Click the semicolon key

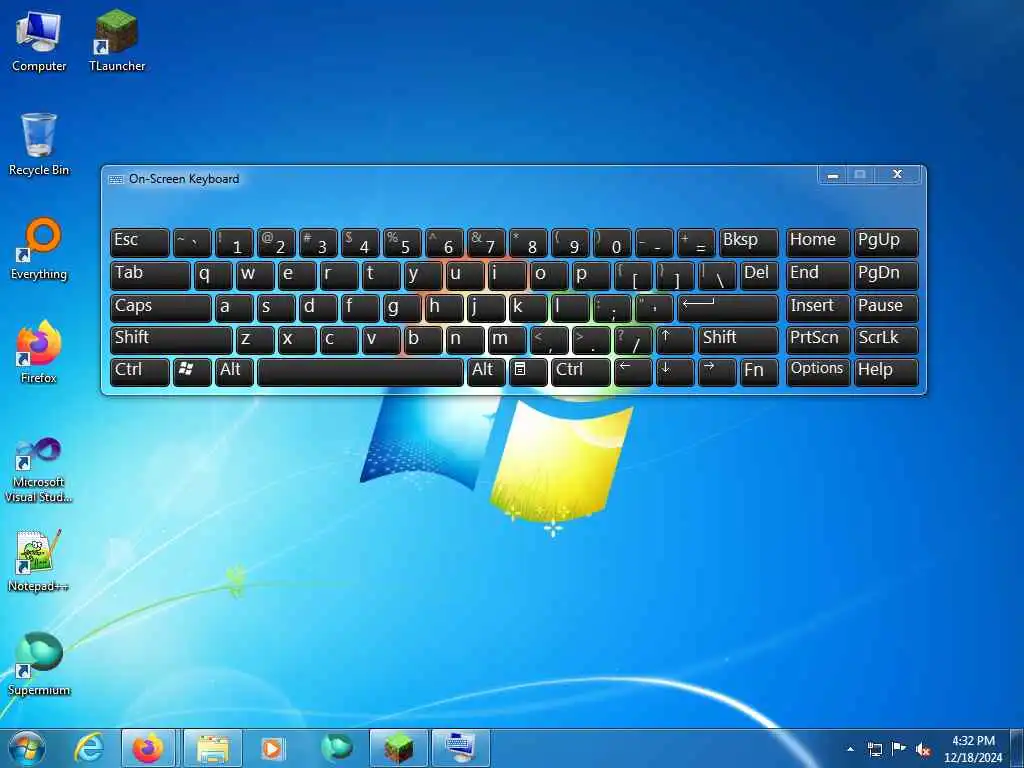(612, 308)
